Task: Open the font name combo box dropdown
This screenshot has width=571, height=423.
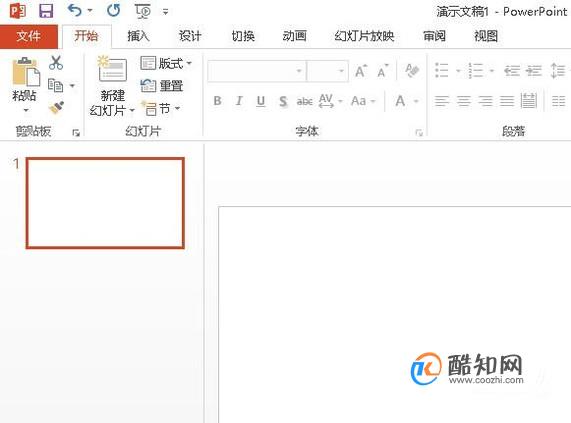Action: click(x=299, y=71)
